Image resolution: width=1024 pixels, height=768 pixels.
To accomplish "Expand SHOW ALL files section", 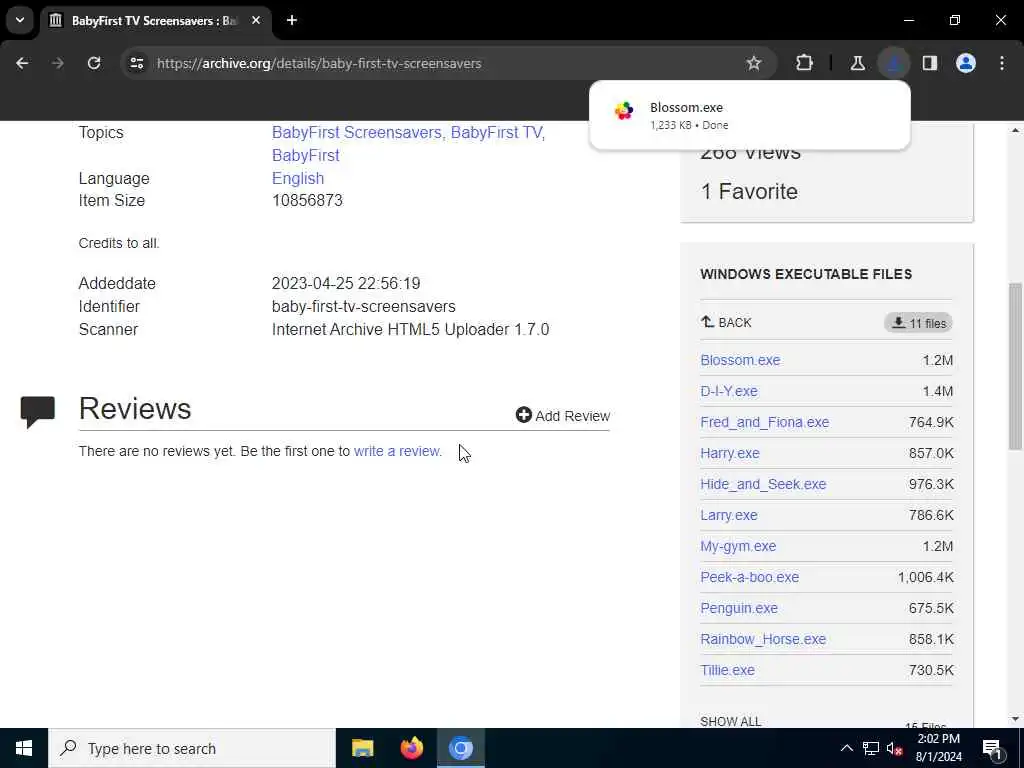I will (x=730, y=721).
